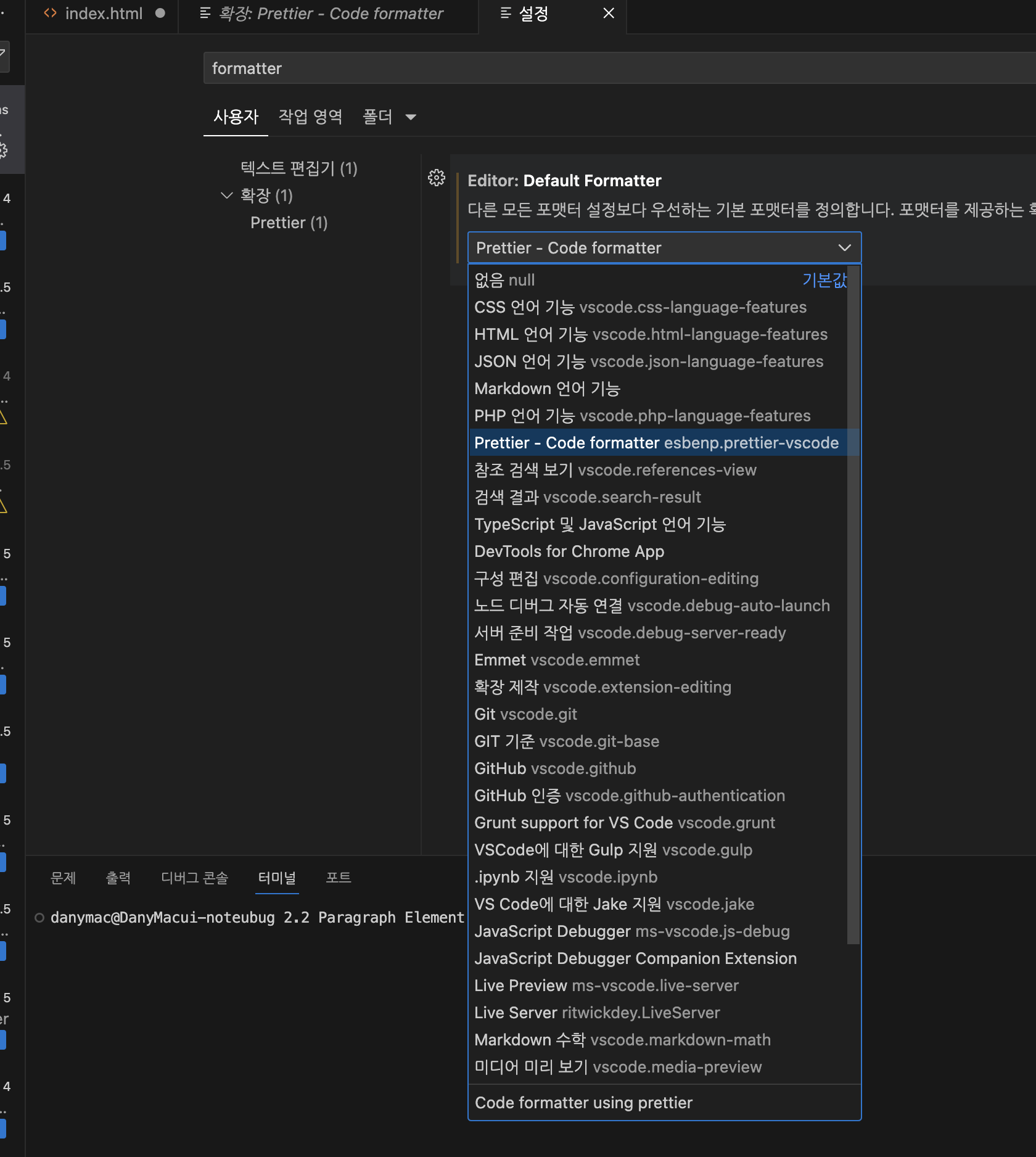Screen dimensions: 1036x1157
Task: Choose Live Server ritwickdey.LiveServer option
Action: [658, 1013]
